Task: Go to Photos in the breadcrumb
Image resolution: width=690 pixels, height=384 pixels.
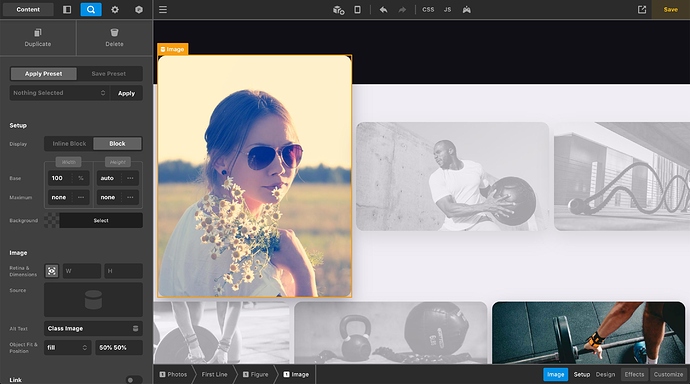Action: (173, 374)
